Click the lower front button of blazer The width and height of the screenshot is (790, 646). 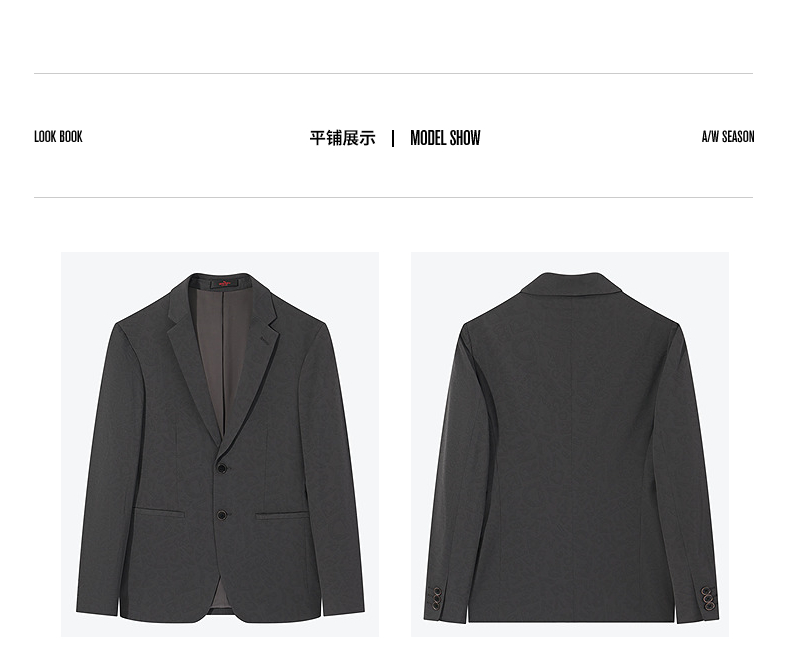222,514
